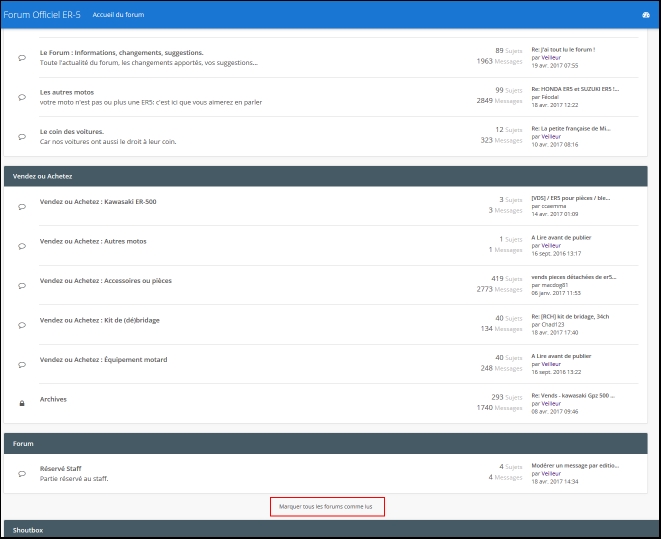Open last post Re: La petite française de Mi...
Screen dimensions: 661x539
tap(571, 129)
